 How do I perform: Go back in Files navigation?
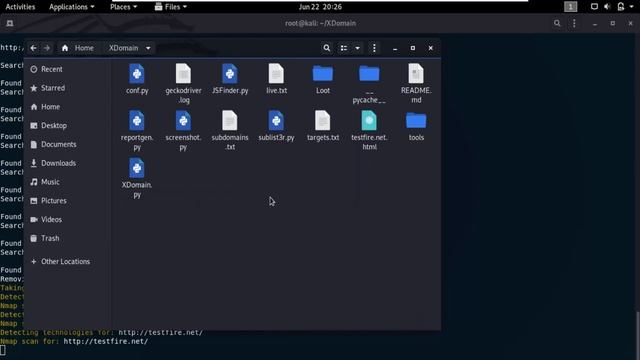pos(33,48)
